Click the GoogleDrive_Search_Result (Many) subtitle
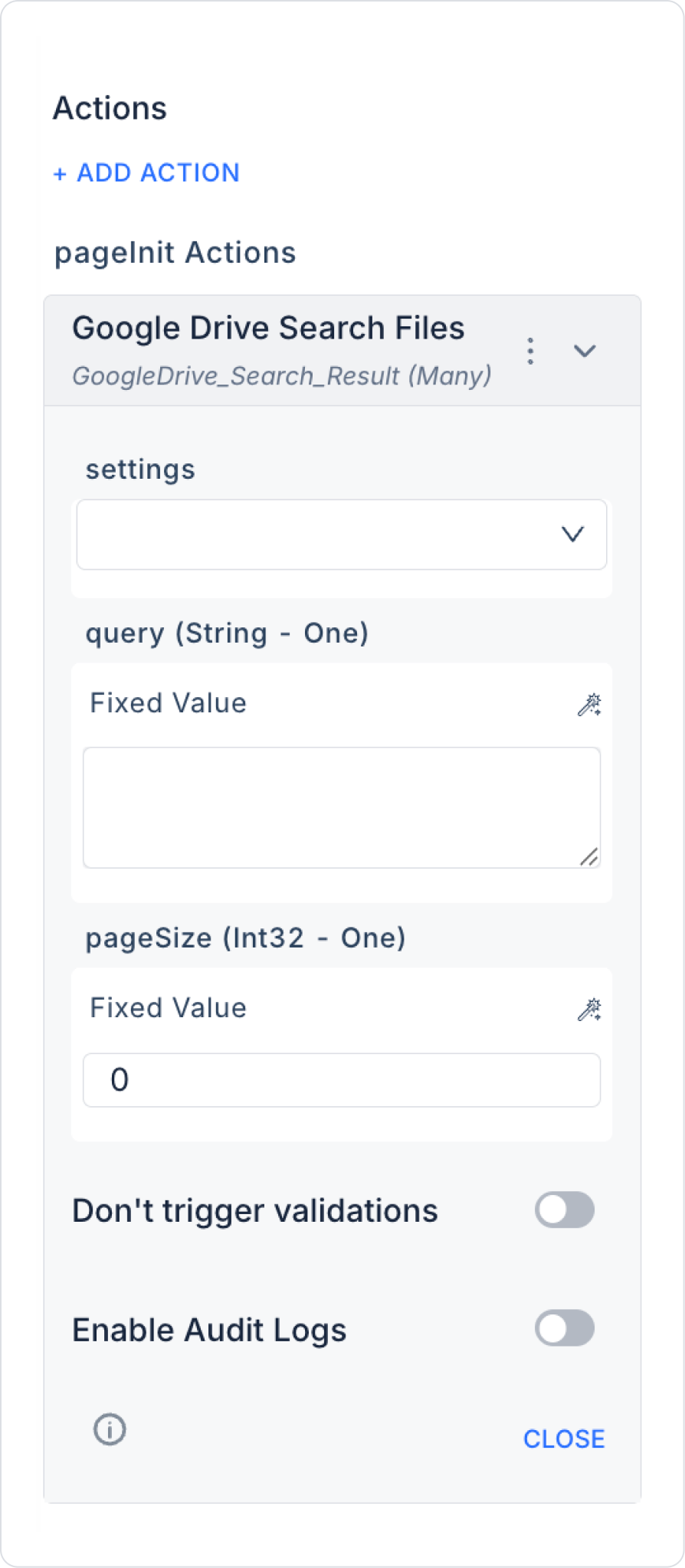 coord(282,376)
